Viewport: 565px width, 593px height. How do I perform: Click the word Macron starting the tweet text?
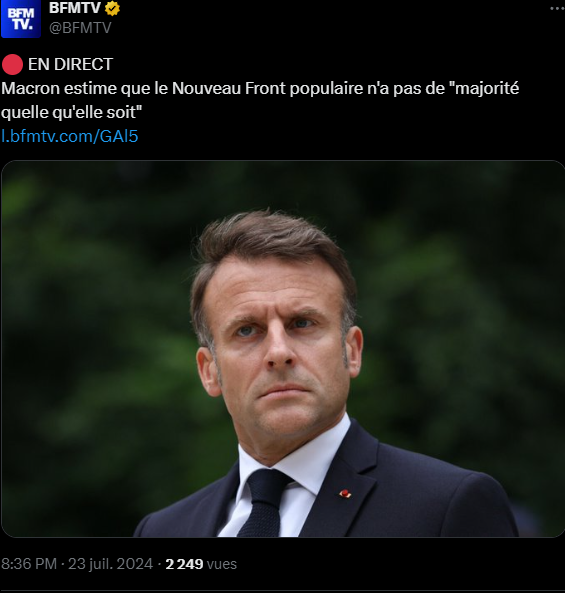[x=31, y=88]
